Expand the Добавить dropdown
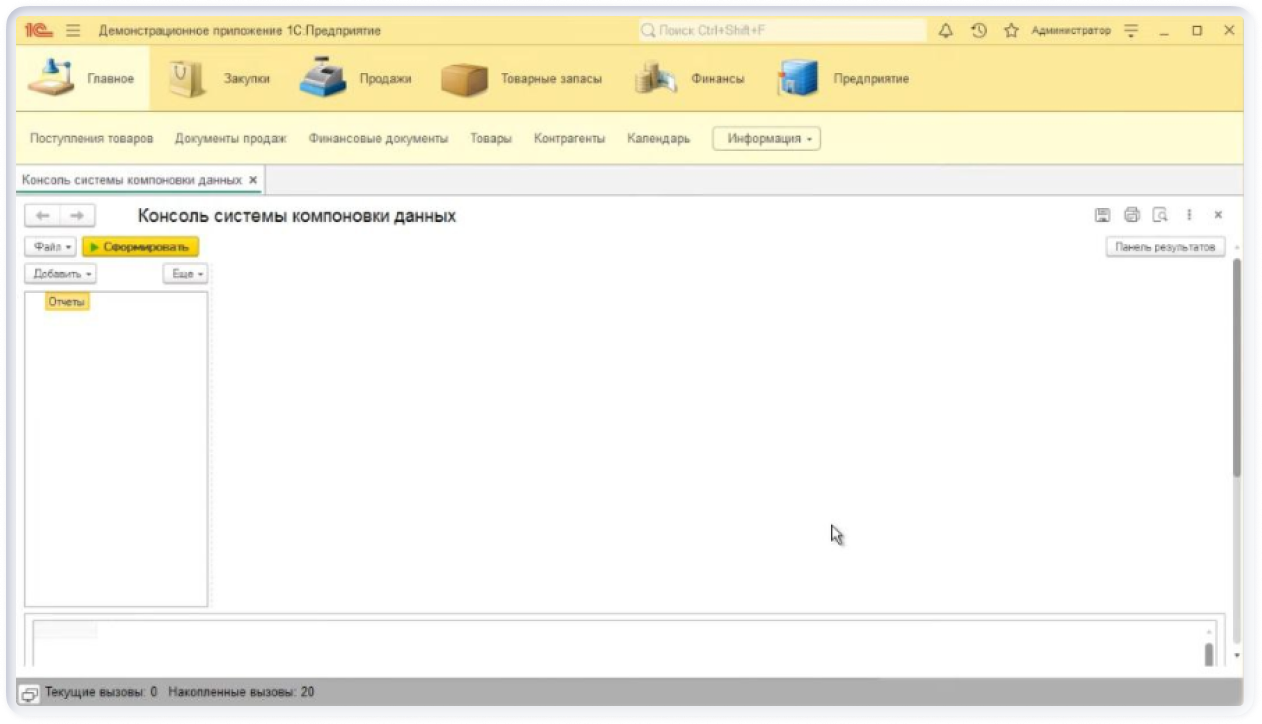 (61, 273)
